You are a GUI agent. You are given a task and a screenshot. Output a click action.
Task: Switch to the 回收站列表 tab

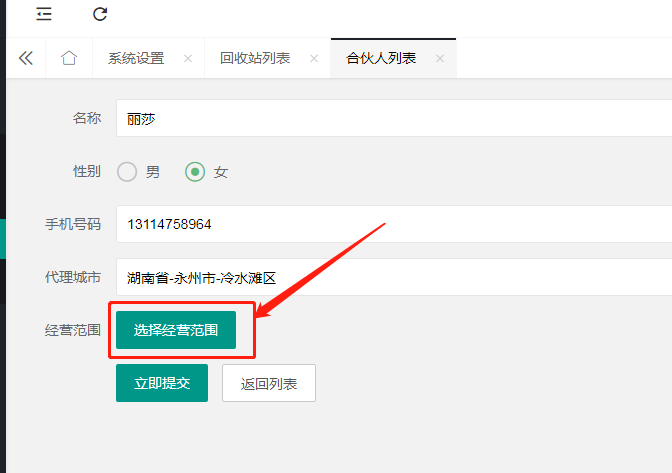click(x=255, y=58)
